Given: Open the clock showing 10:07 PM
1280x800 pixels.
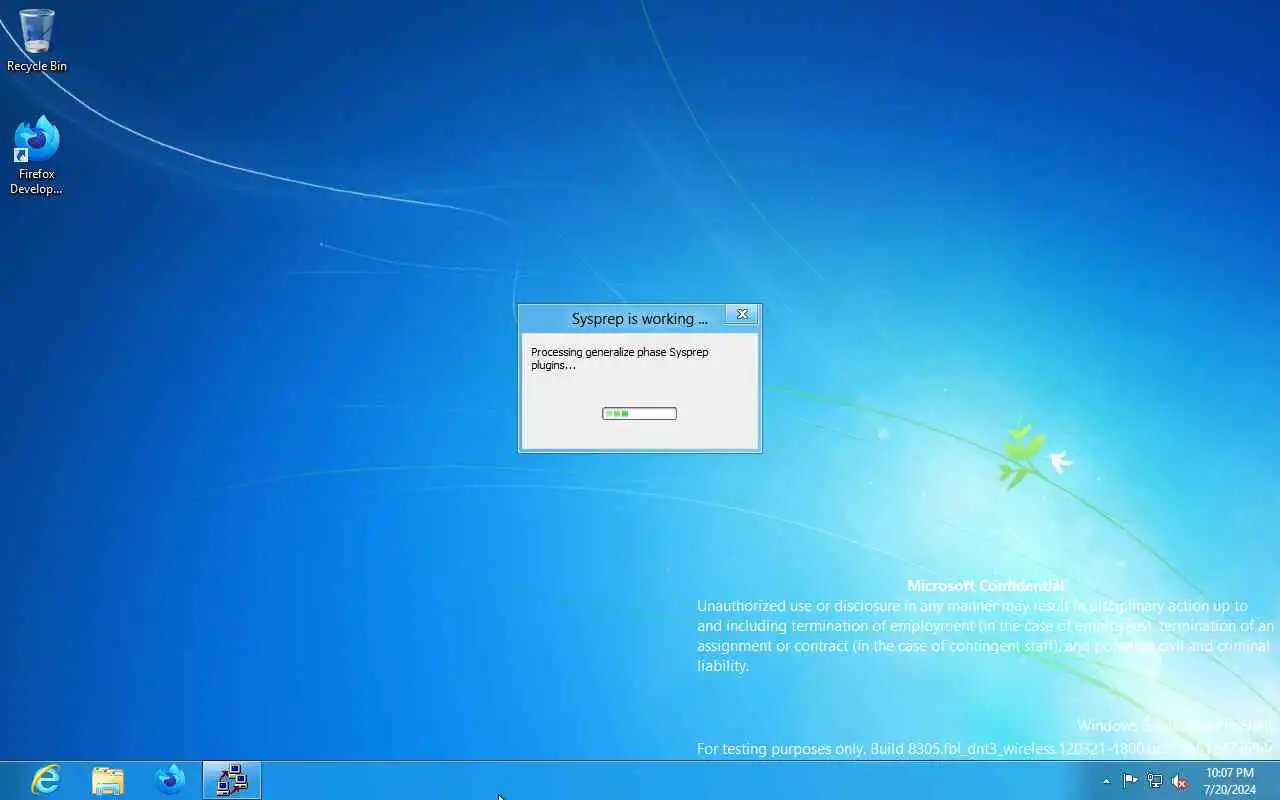Looking at the screenshot, I should click(1230, 781).
